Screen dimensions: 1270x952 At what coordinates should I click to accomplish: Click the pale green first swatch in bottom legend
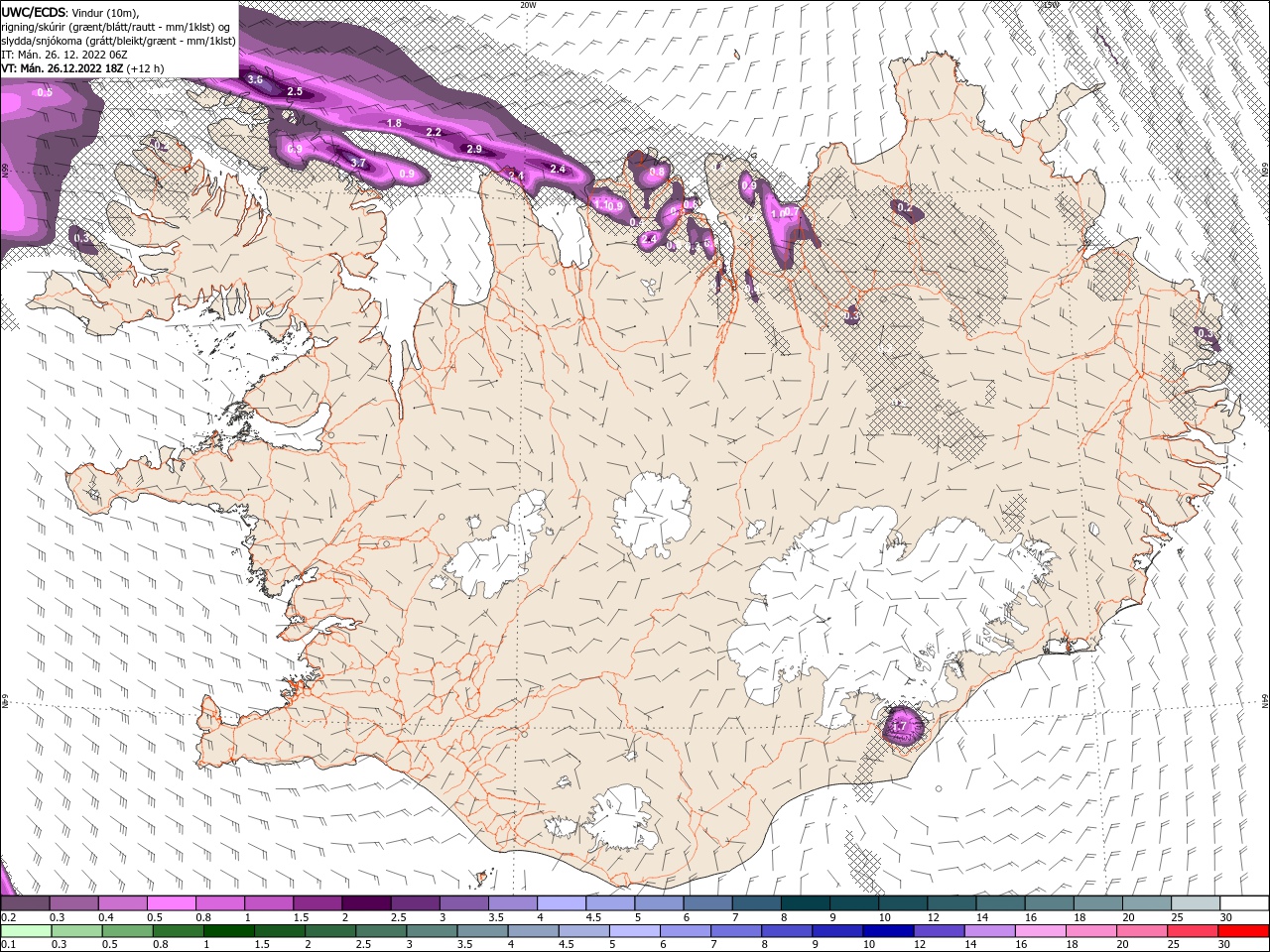pos(25,931)
